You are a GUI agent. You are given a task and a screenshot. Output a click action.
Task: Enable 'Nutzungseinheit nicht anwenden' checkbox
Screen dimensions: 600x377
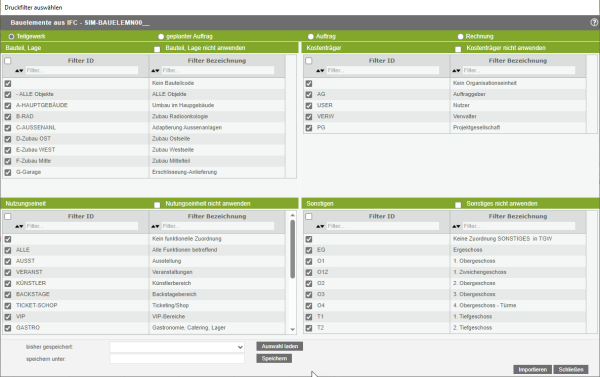click(157, 205)
